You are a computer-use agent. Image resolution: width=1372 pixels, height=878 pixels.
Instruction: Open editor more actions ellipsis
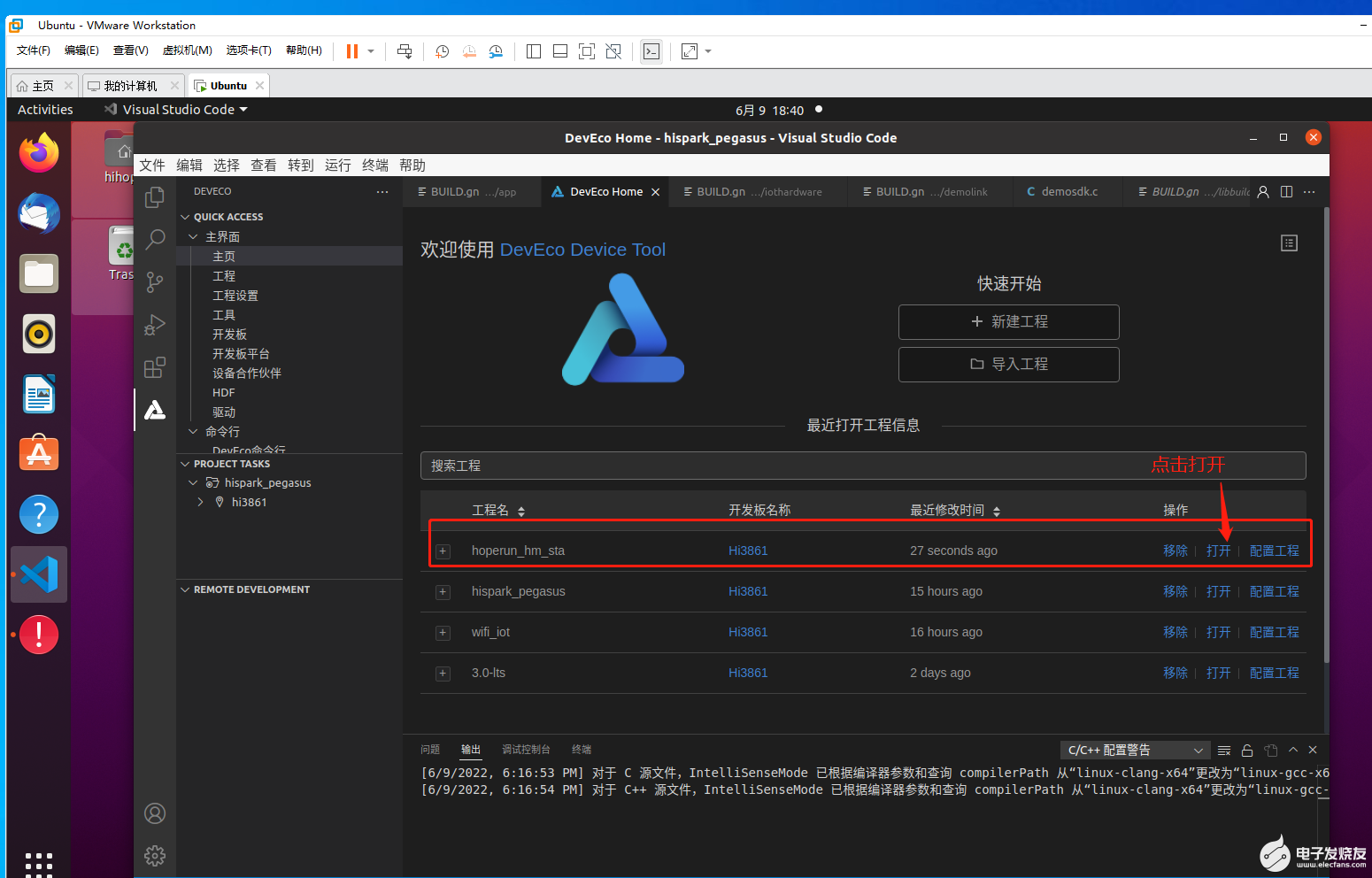click(x=1309, y=191)
